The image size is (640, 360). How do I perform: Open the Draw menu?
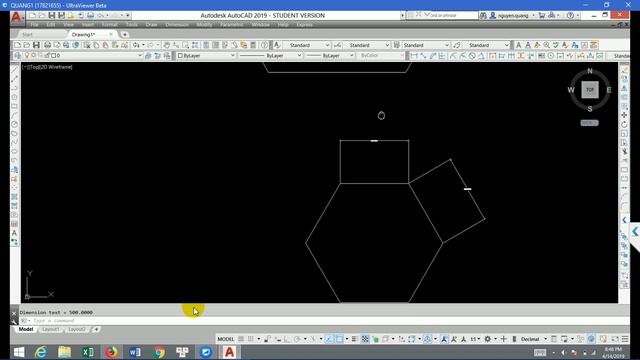151,25
